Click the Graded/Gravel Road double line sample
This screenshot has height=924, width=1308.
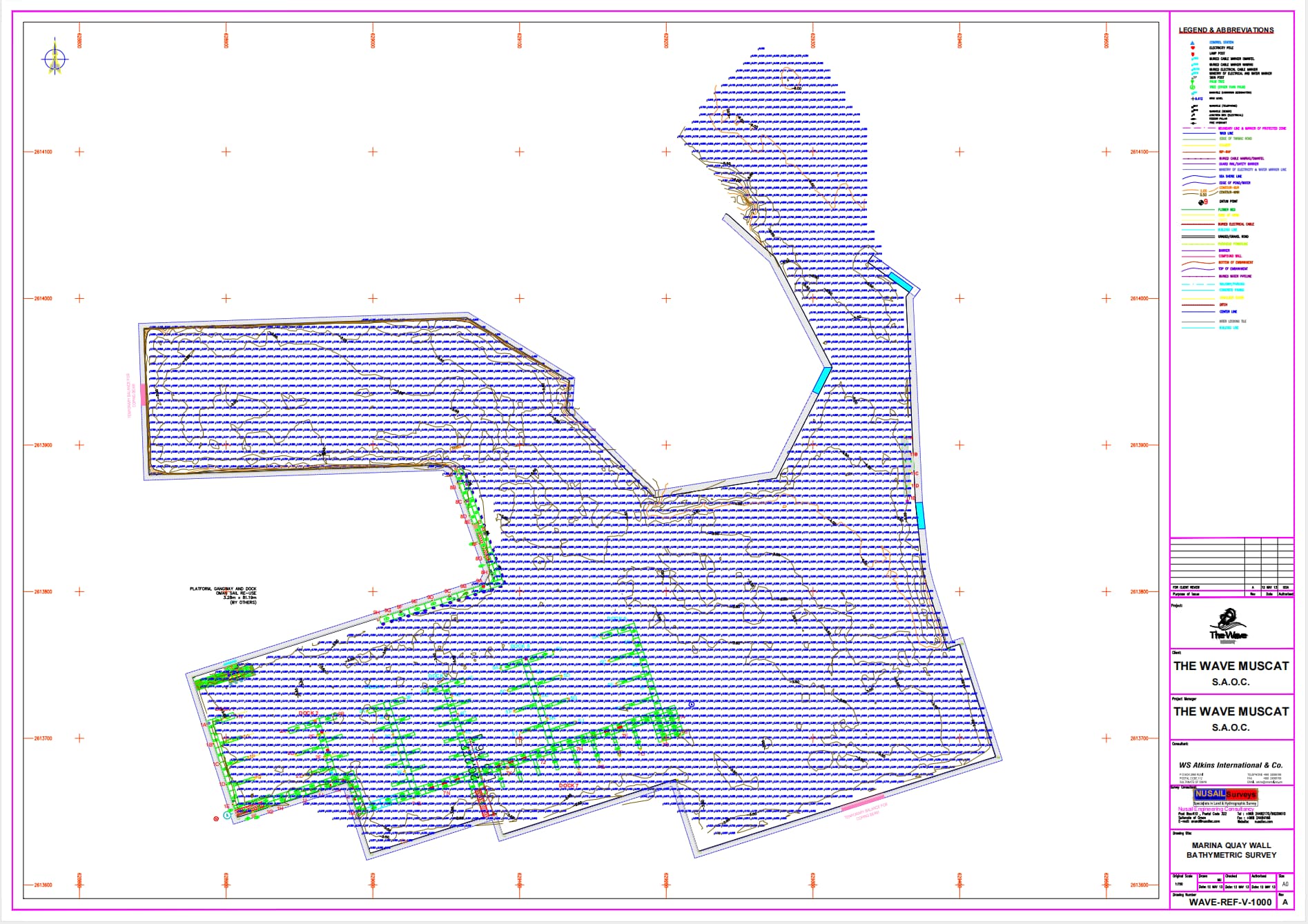[1198, 237]
